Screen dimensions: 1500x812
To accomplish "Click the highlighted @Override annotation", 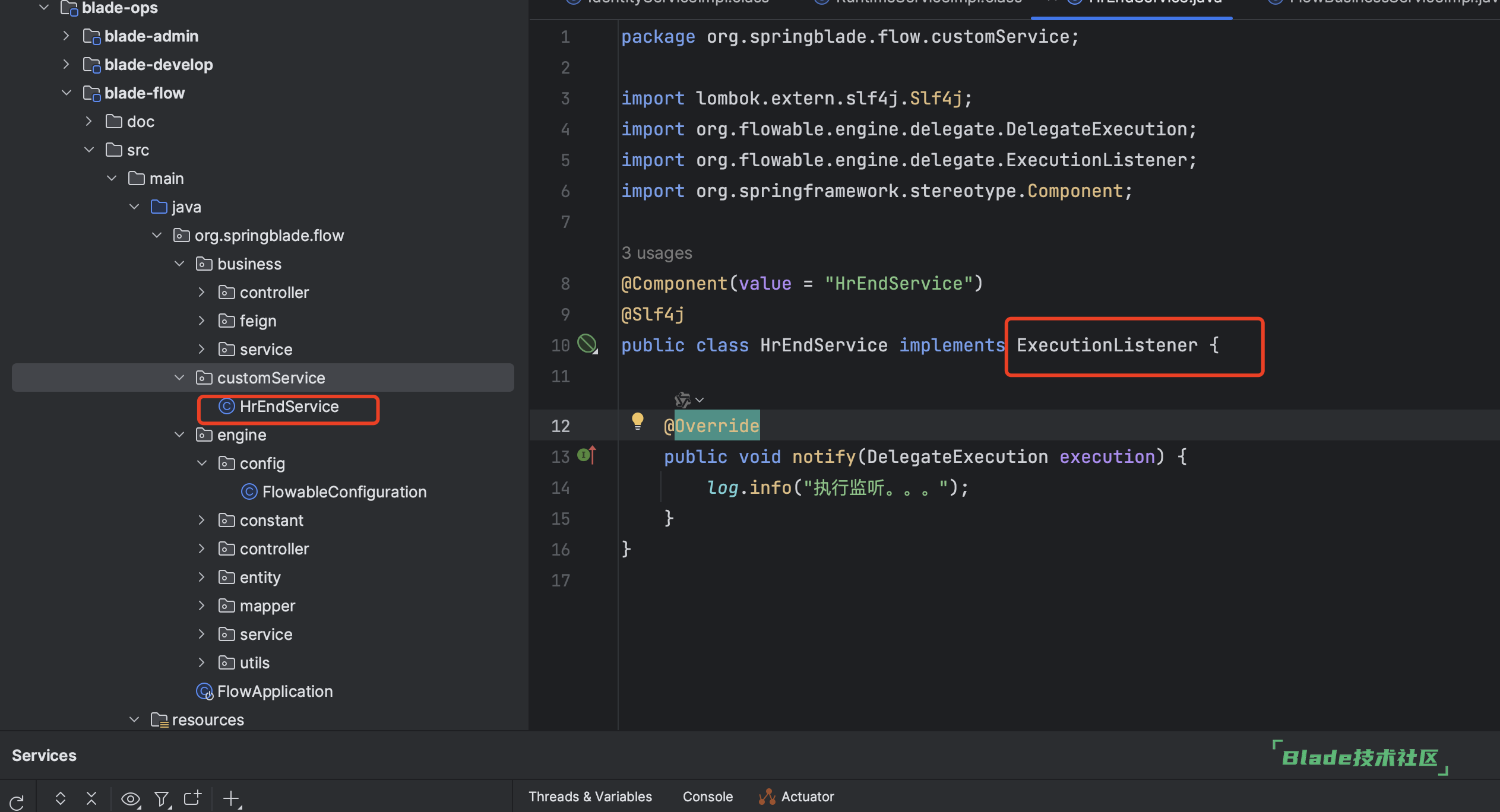I will 711,426.
